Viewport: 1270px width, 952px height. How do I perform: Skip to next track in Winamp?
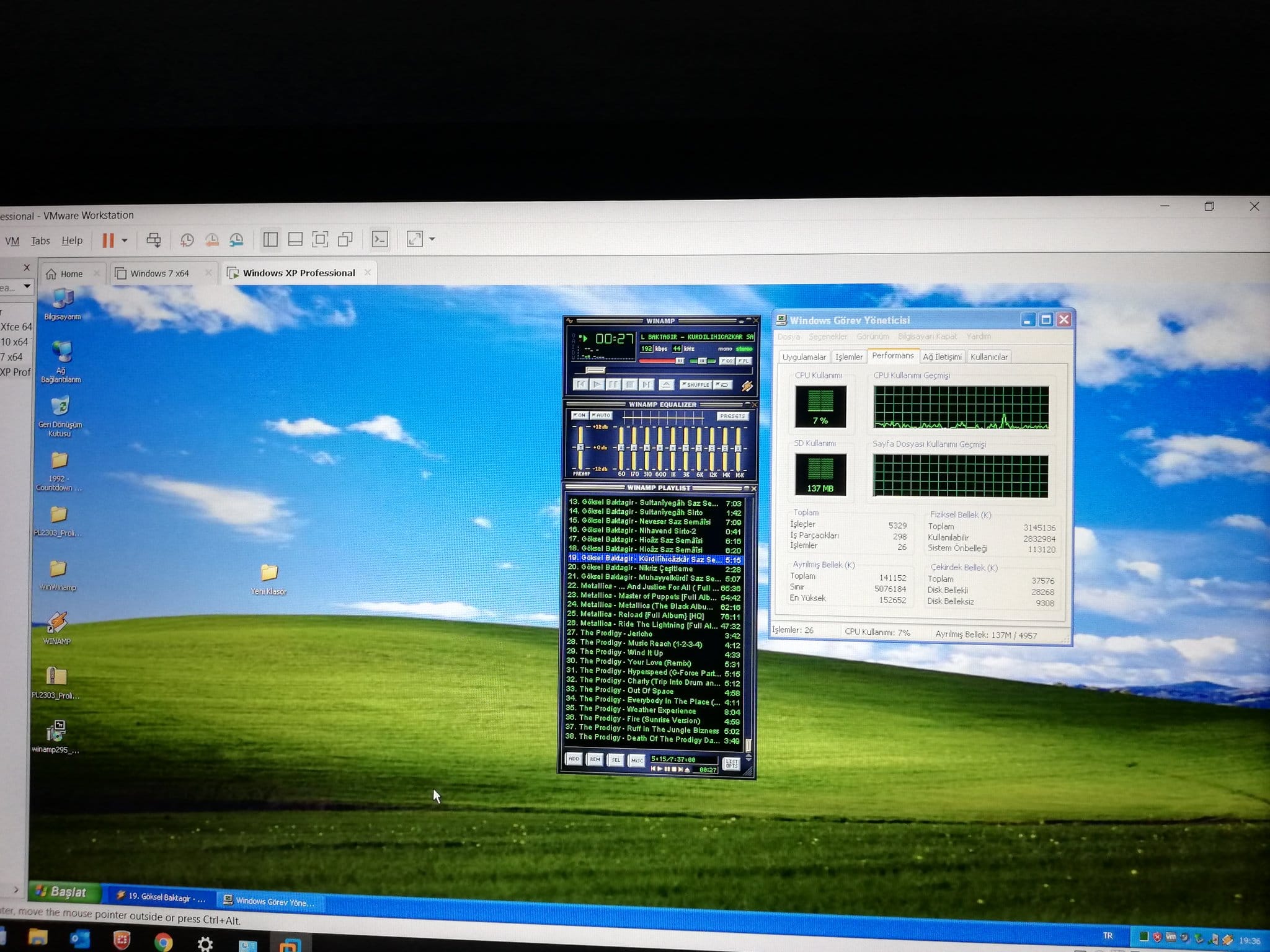(646, 384)
